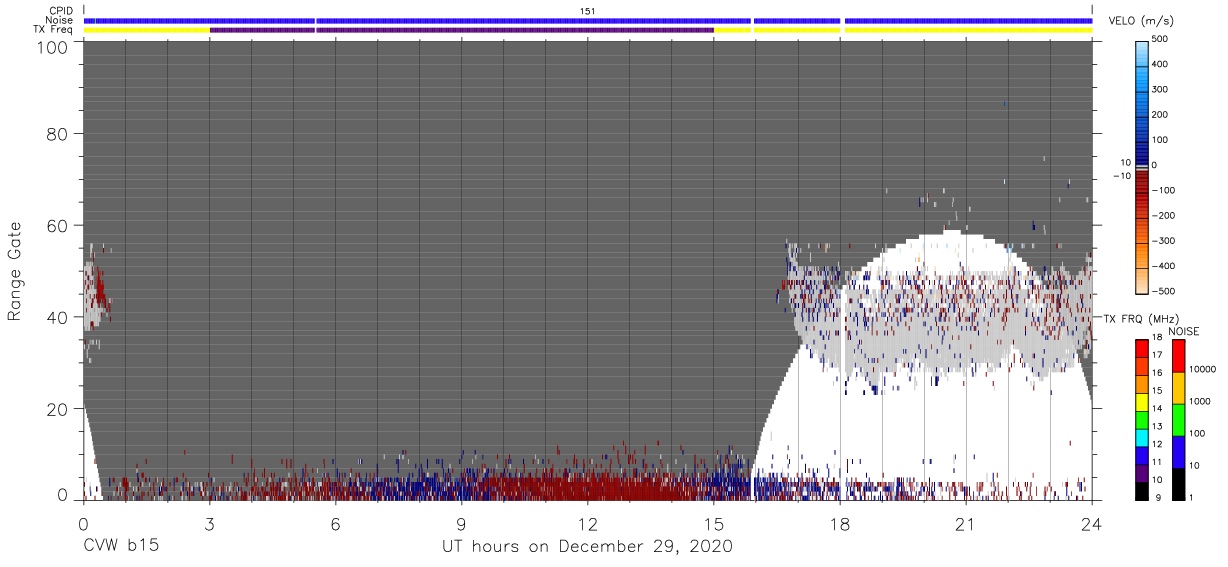Click the green segment of NOISE legend
The height and width of the screenshot is (567, 1228).
pyautogui.click(x=1178, y=419)
